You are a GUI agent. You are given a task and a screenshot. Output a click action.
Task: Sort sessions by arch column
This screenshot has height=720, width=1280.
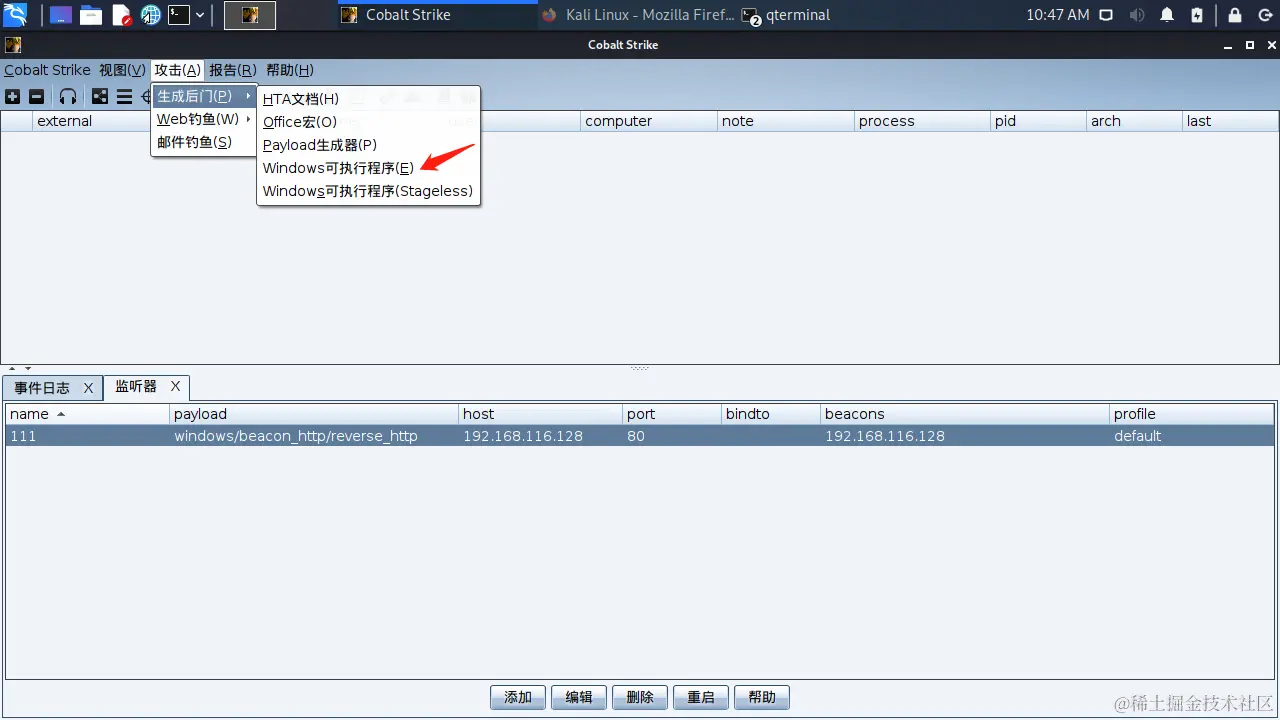(x=1133, y=121)
